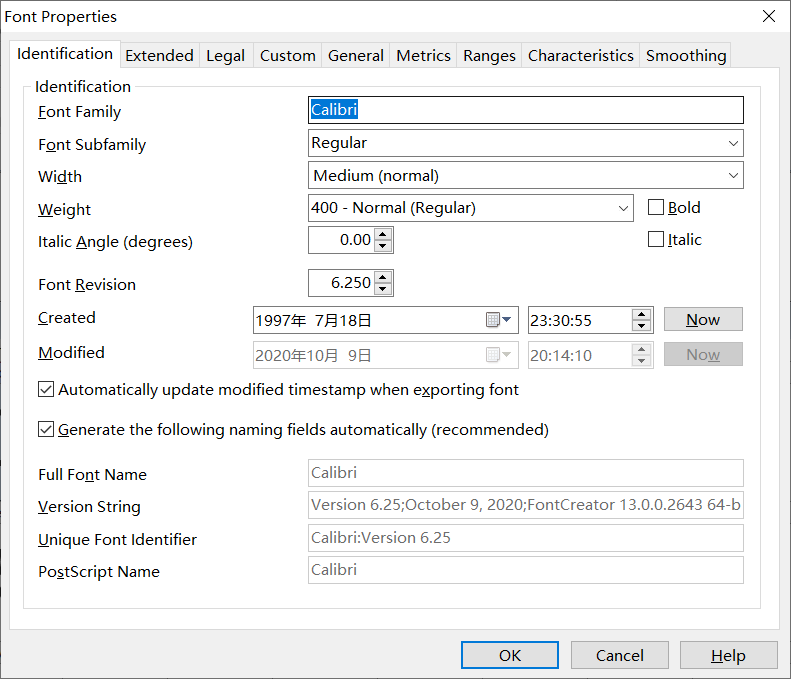Screen dimensions: 791x679
Task: Click the Version String field
Action: (526, 505)
